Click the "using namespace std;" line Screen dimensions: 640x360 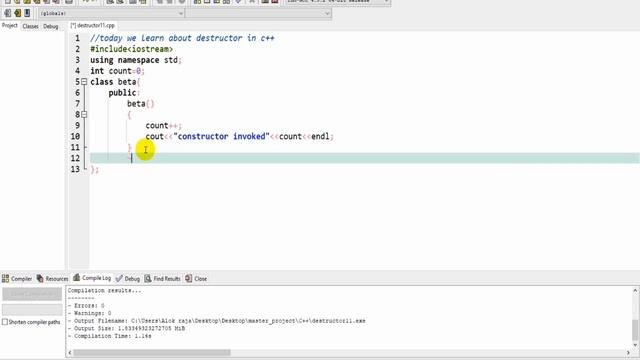[x=136, y=60]
